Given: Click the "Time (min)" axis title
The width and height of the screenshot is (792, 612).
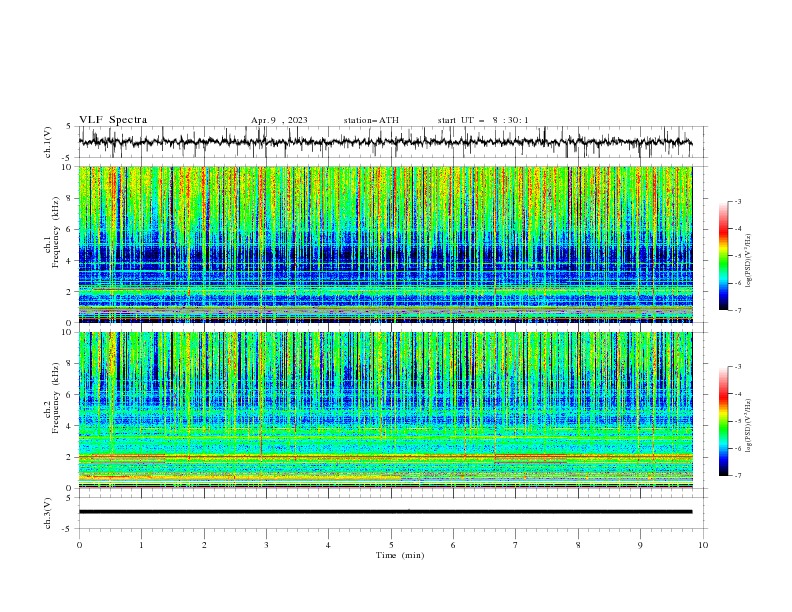Looking at the screenshot, I should [x=400, y=555].
